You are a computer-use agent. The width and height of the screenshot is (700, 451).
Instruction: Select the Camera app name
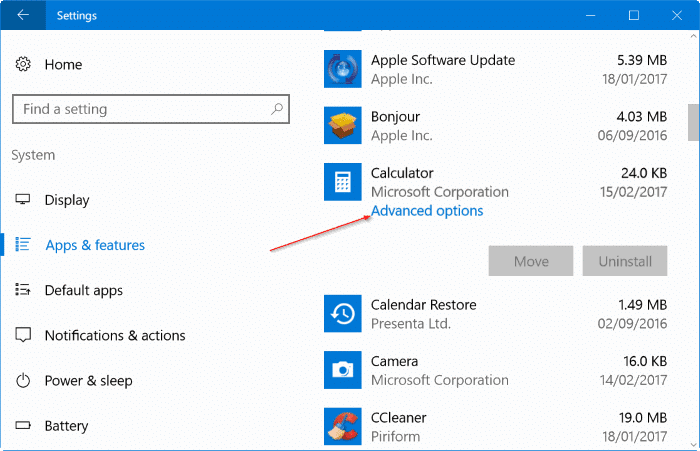[394, 361]
